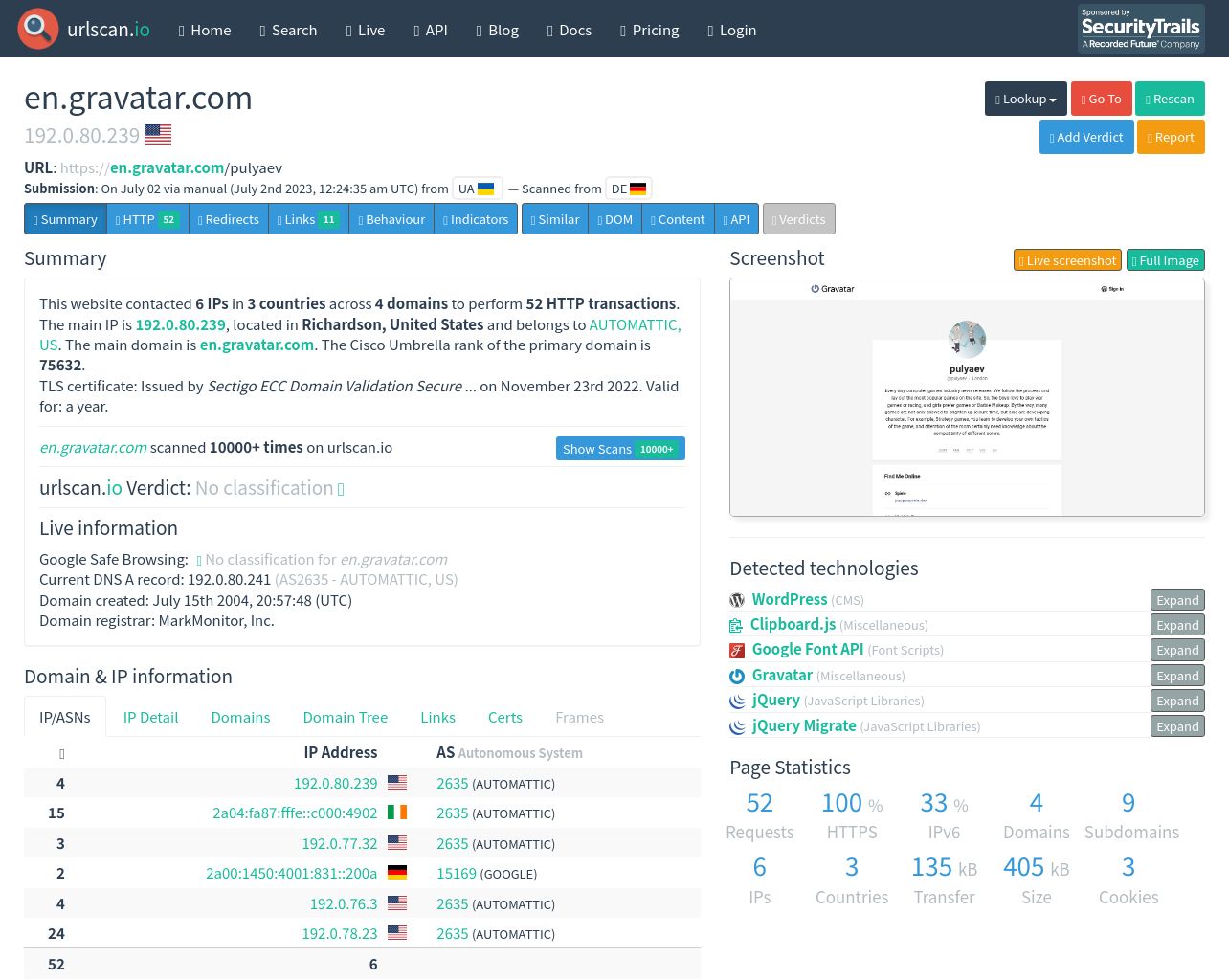This screenshot has height=980, width=1229.
Task: Click the Live screenshot button
Action: pos(1067,260)
